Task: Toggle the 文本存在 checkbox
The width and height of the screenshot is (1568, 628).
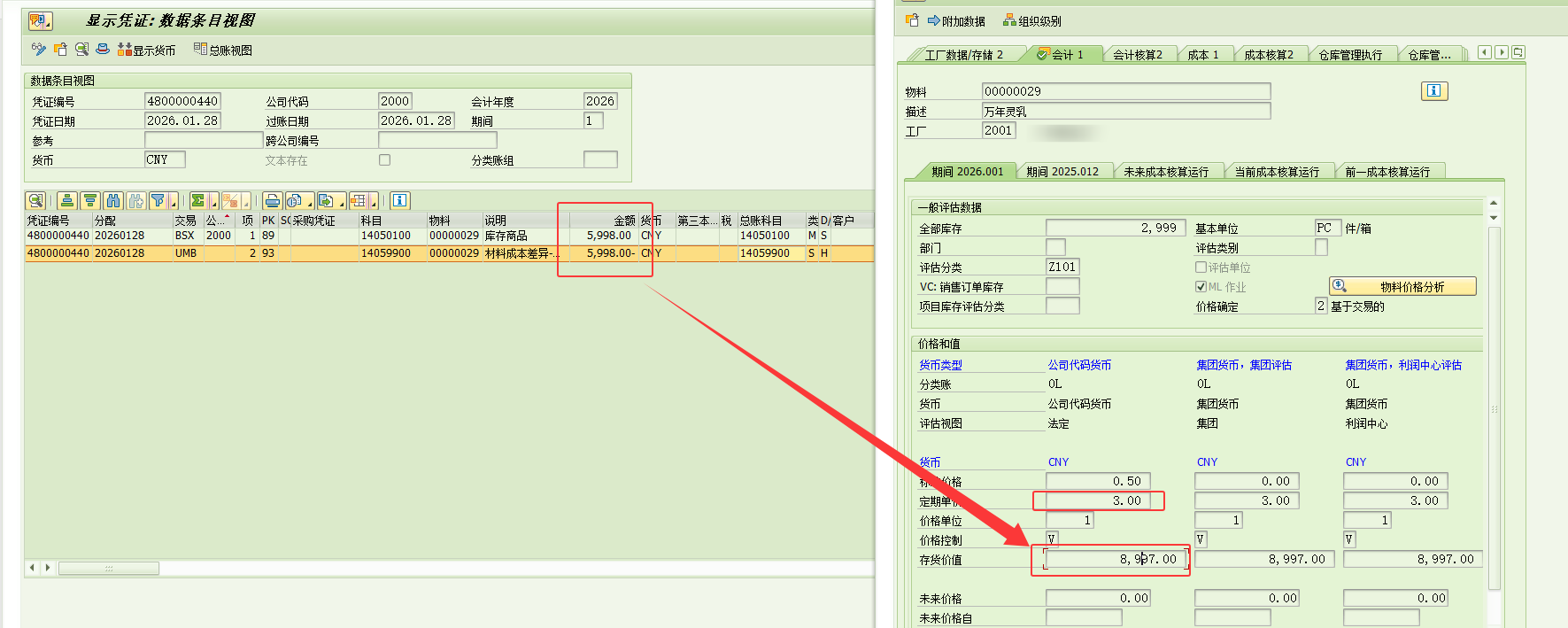Action: coord(384,160)
